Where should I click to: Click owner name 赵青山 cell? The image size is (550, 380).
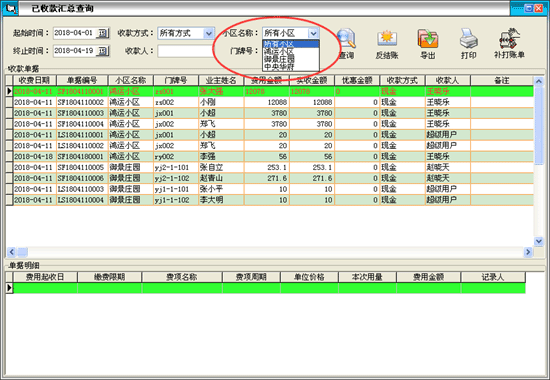(221, 178)
